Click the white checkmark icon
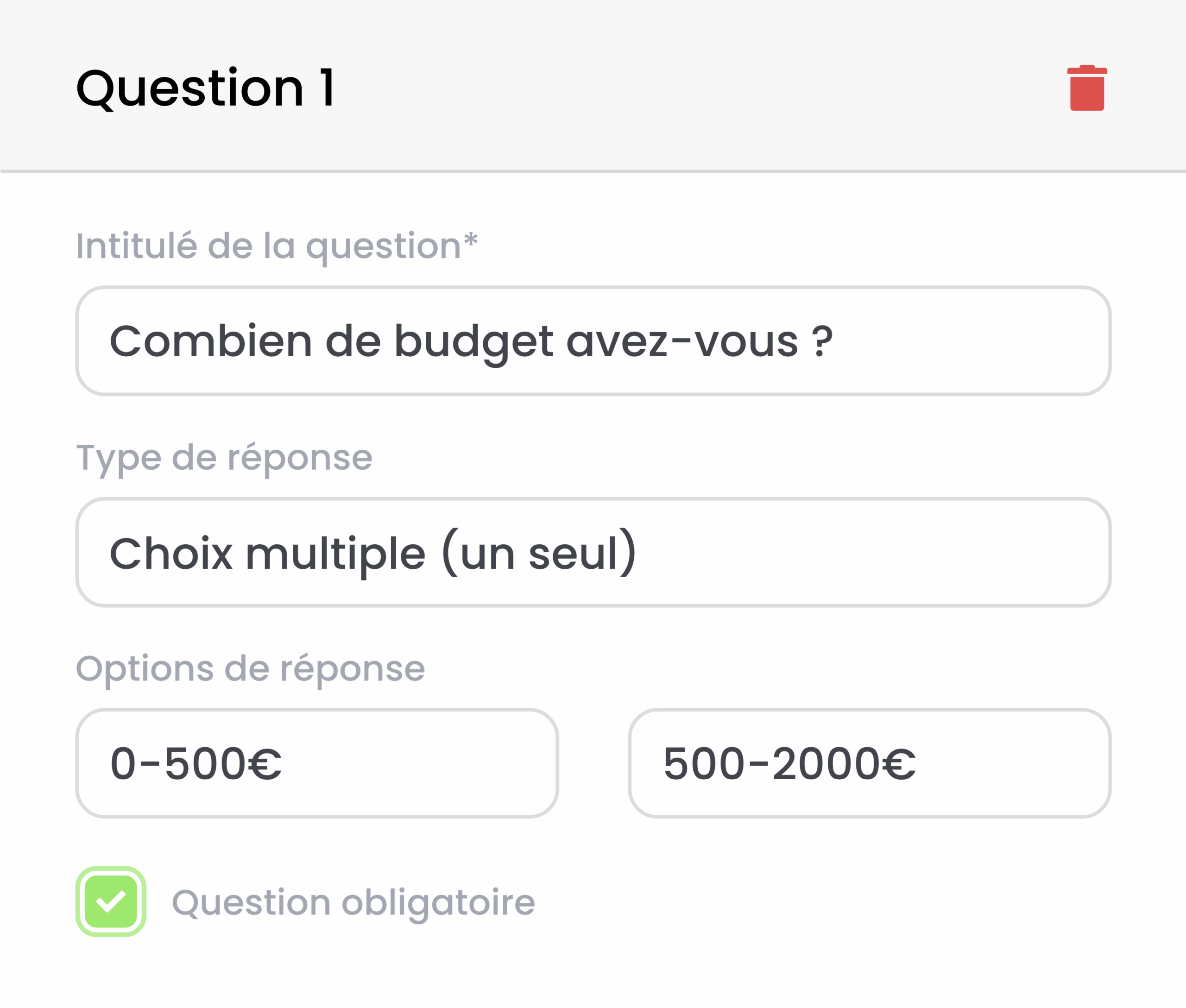This screenshot has height=1008, width=1186. point(111,902)
